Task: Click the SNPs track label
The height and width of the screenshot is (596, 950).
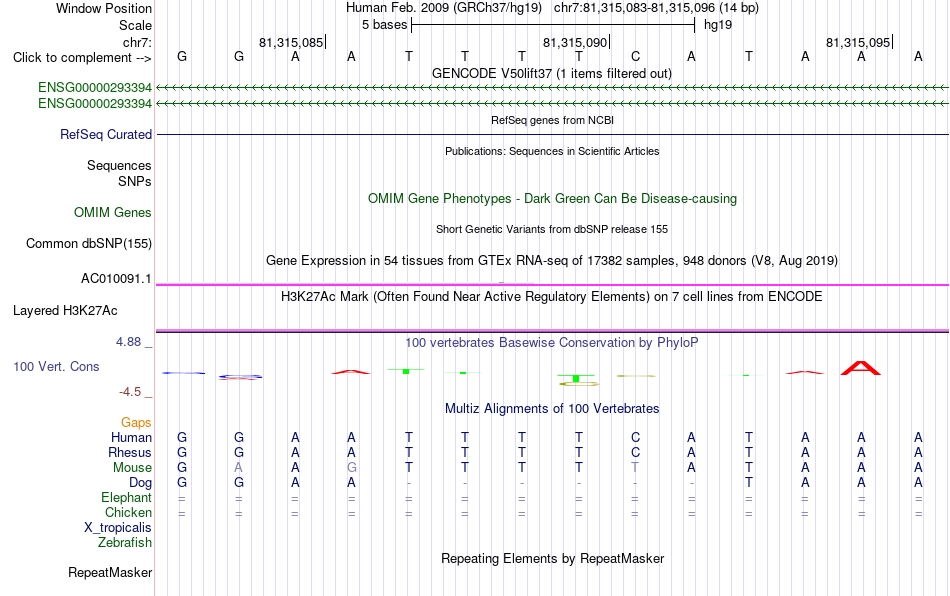Action: [135, 181]
